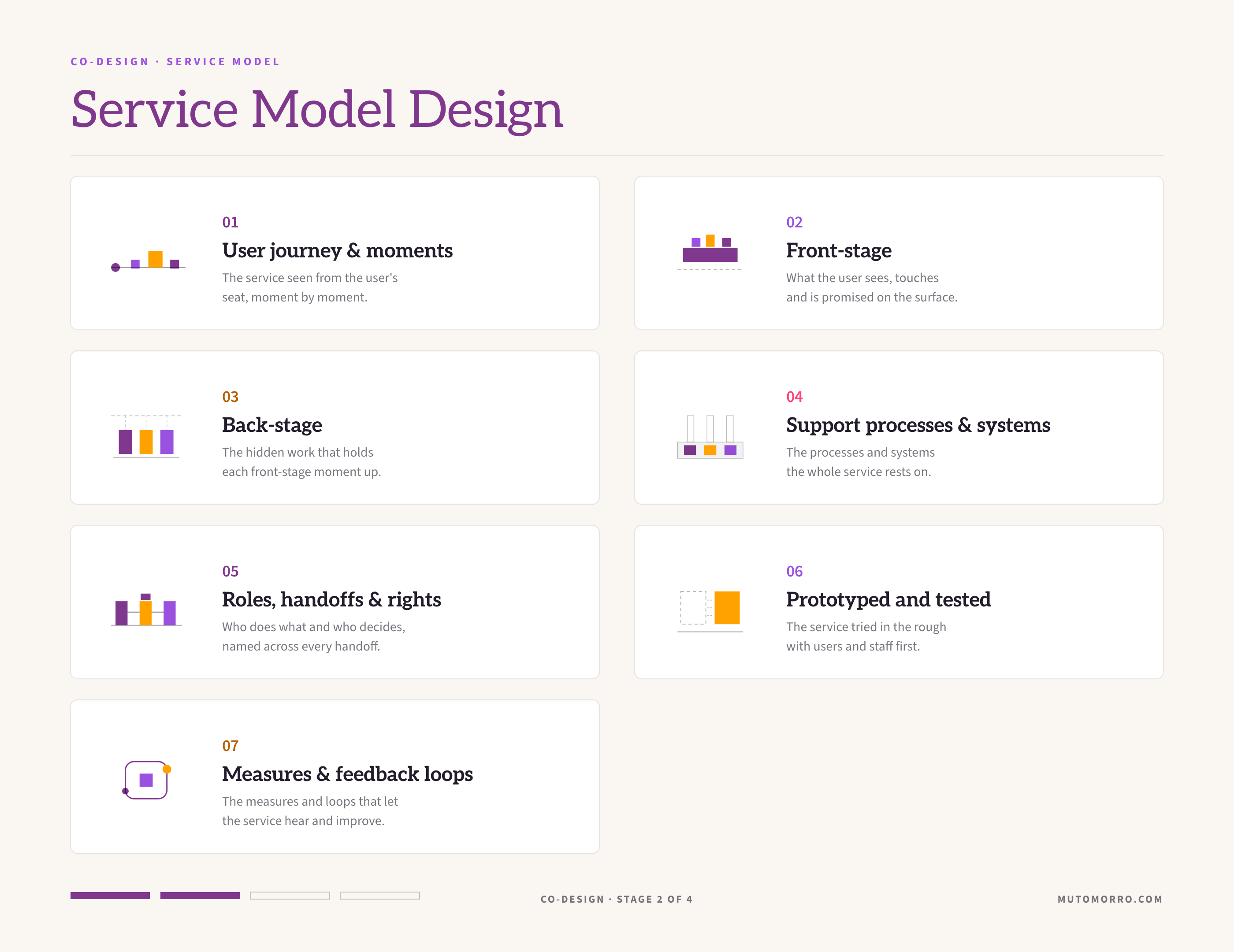Click text 'and is promised on the surface.'
This screenshot has height=952, width=1234.
tap(872, 297)
